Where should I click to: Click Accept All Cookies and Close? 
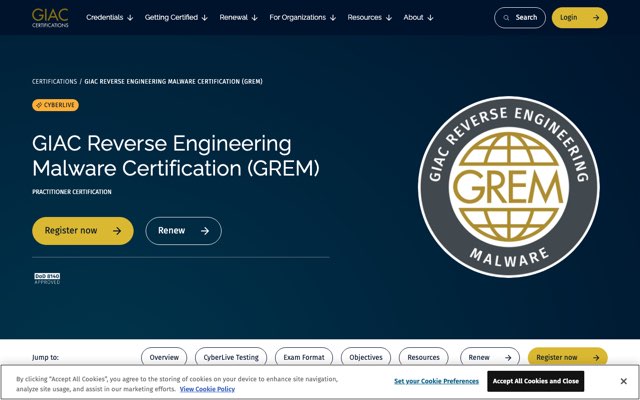[536, 381]
